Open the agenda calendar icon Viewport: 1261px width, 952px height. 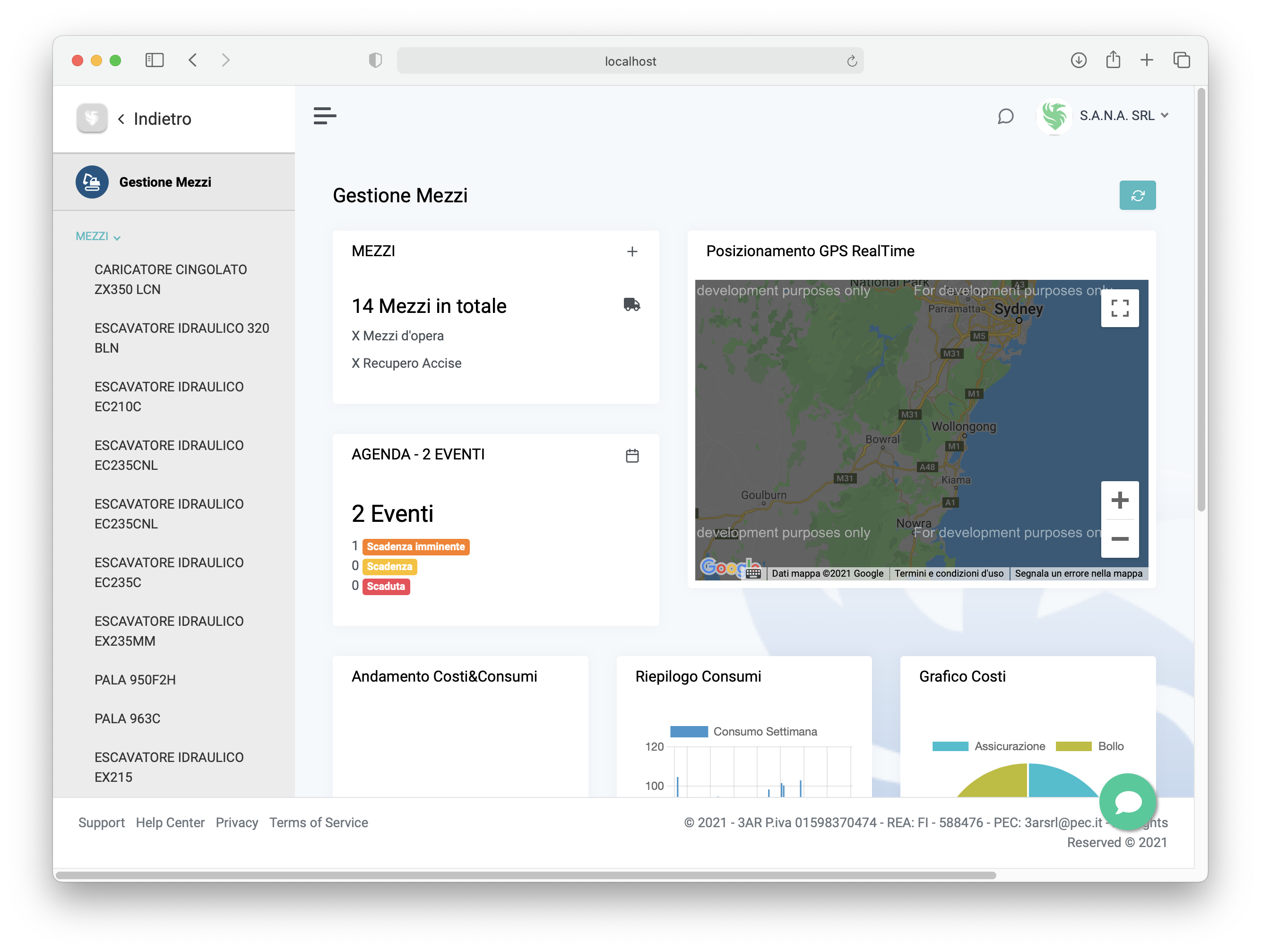point(631,456)
